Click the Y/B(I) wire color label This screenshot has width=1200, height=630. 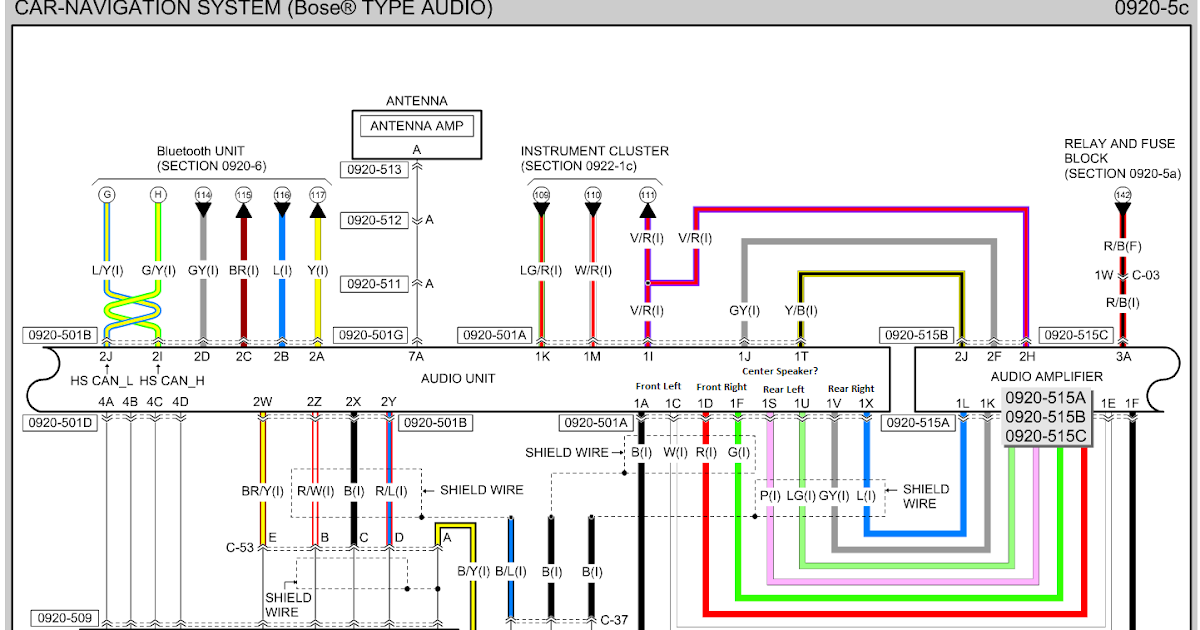coord(799,311)
